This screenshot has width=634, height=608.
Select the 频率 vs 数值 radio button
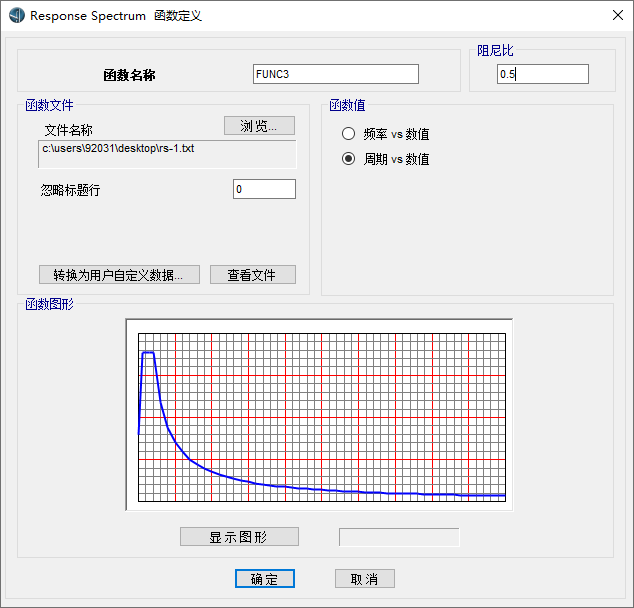(349, 134)
